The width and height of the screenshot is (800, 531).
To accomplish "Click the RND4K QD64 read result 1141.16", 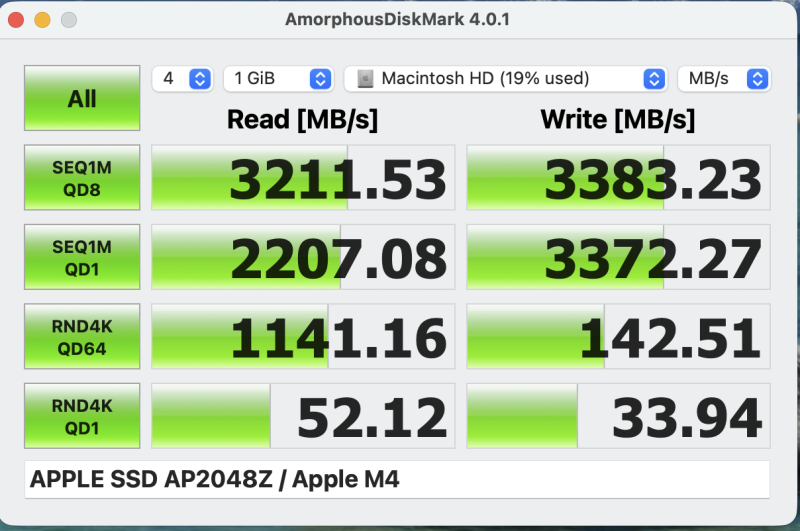I will click(303, 337).
